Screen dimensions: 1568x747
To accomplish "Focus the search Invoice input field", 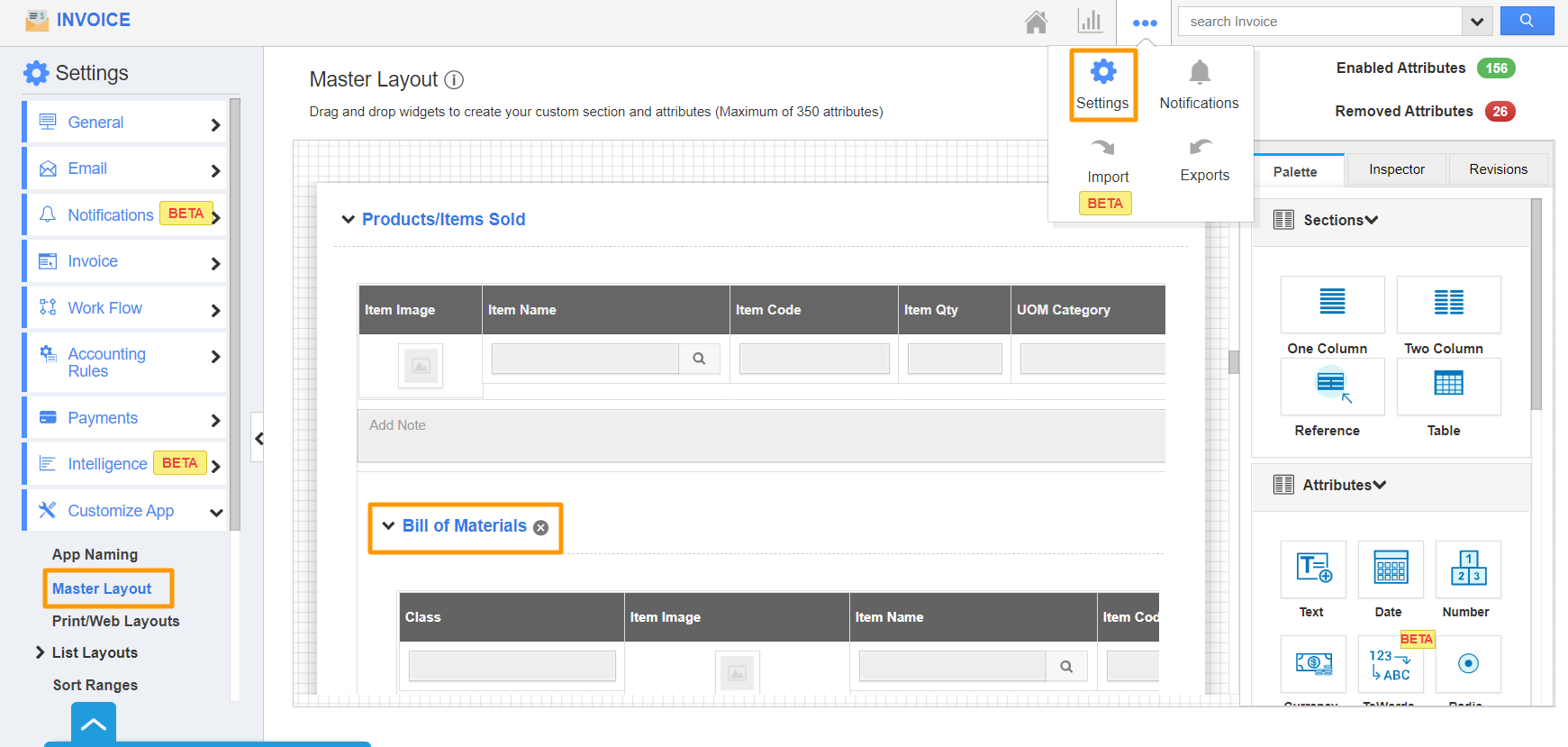I will click(x=1319, y=22).
